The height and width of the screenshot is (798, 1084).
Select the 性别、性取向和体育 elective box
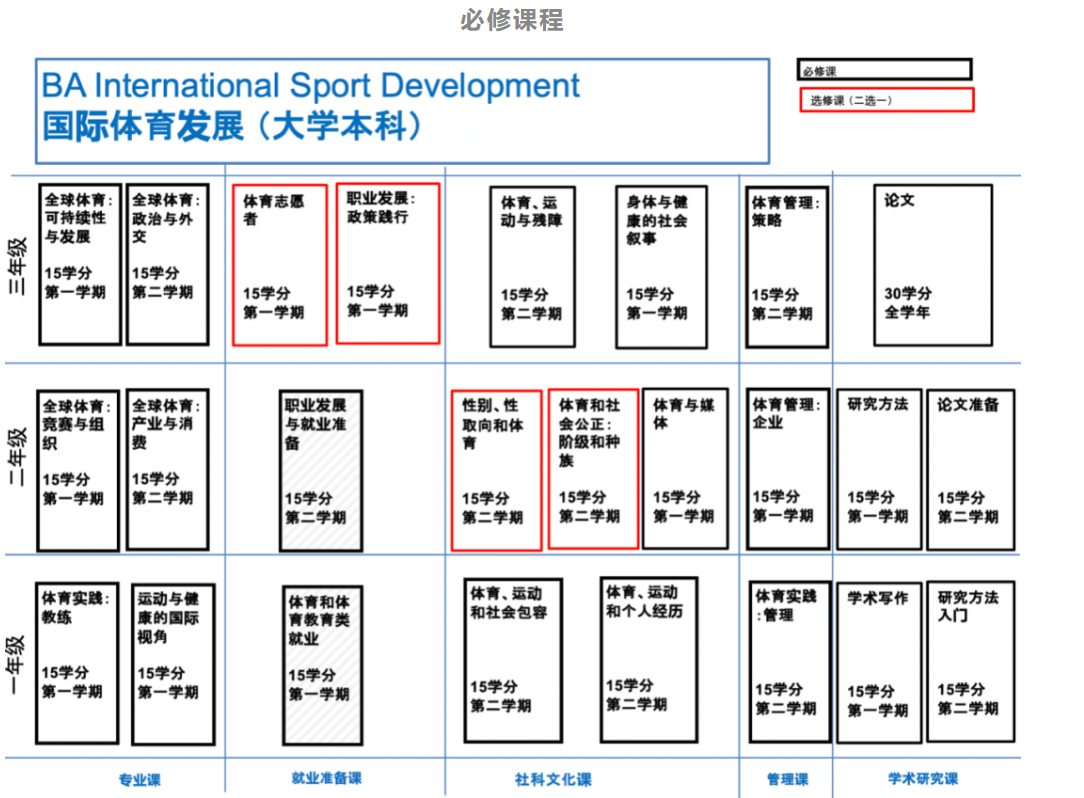pyautogui.click(x=496, y=470)
